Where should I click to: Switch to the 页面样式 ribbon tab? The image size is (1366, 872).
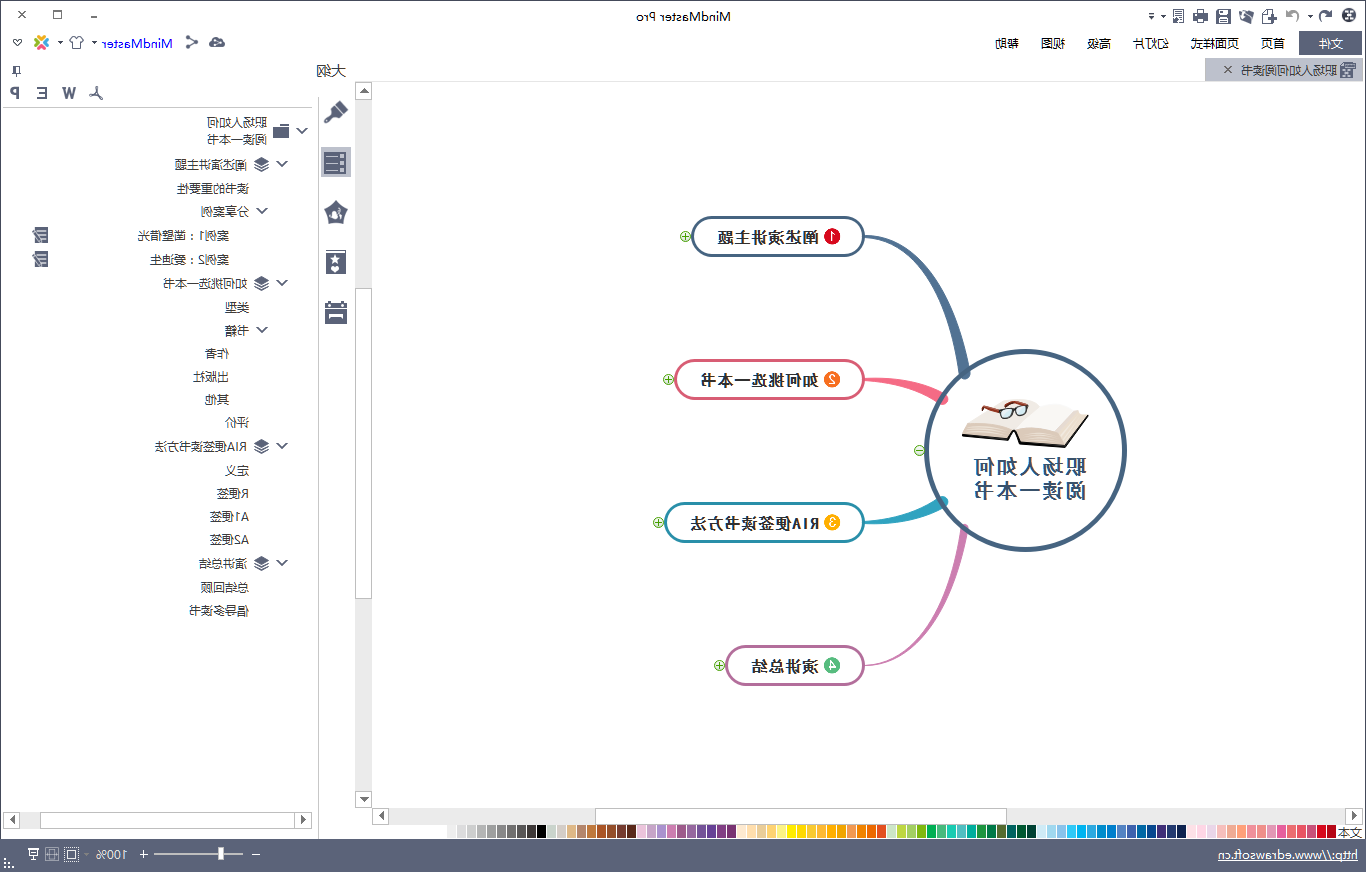click(x=1213, y=43)
